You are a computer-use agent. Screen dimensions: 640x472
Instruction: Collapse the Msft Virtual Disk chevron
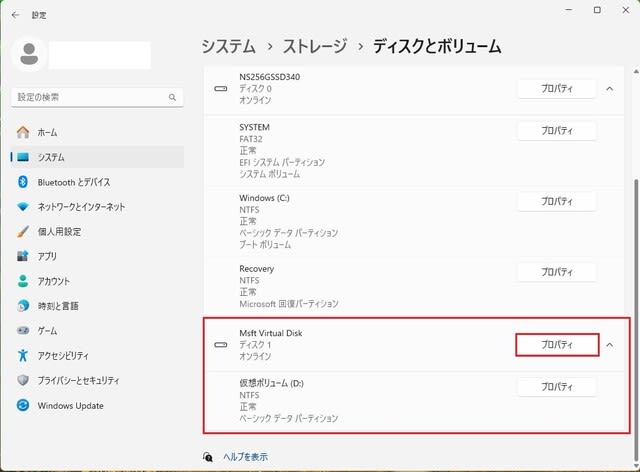[x=610, y=345]
